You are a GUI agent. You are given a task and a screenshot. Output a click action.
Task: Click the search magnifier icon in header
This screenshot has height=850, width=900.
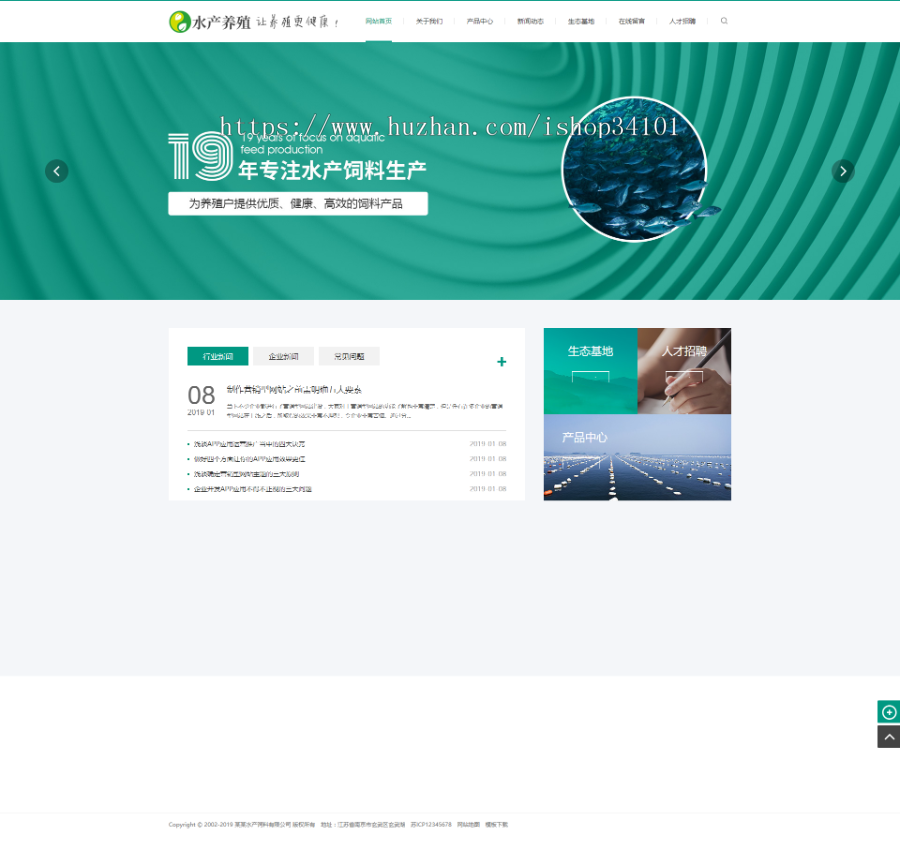pyautogui.click(x=724, y=21)
